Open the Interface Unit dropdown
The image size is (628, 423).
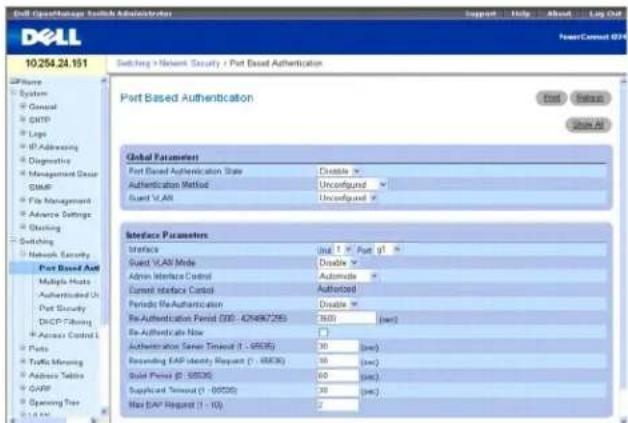(343, 250)
